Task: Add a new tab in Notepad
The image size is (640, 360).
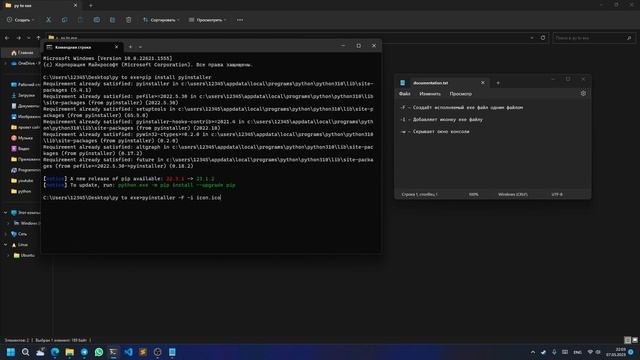Action: pos(498,83)
